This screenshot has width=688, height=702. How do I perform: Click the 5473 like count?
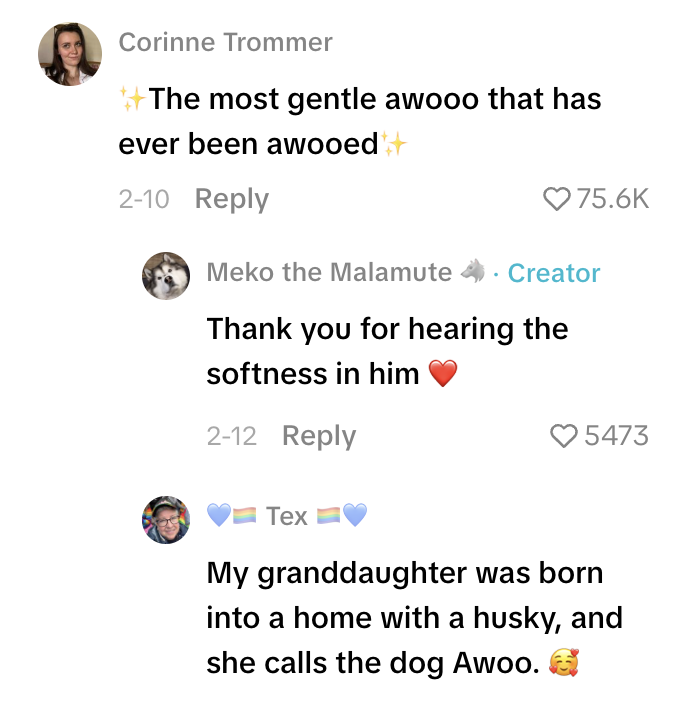tap(616, 436)
